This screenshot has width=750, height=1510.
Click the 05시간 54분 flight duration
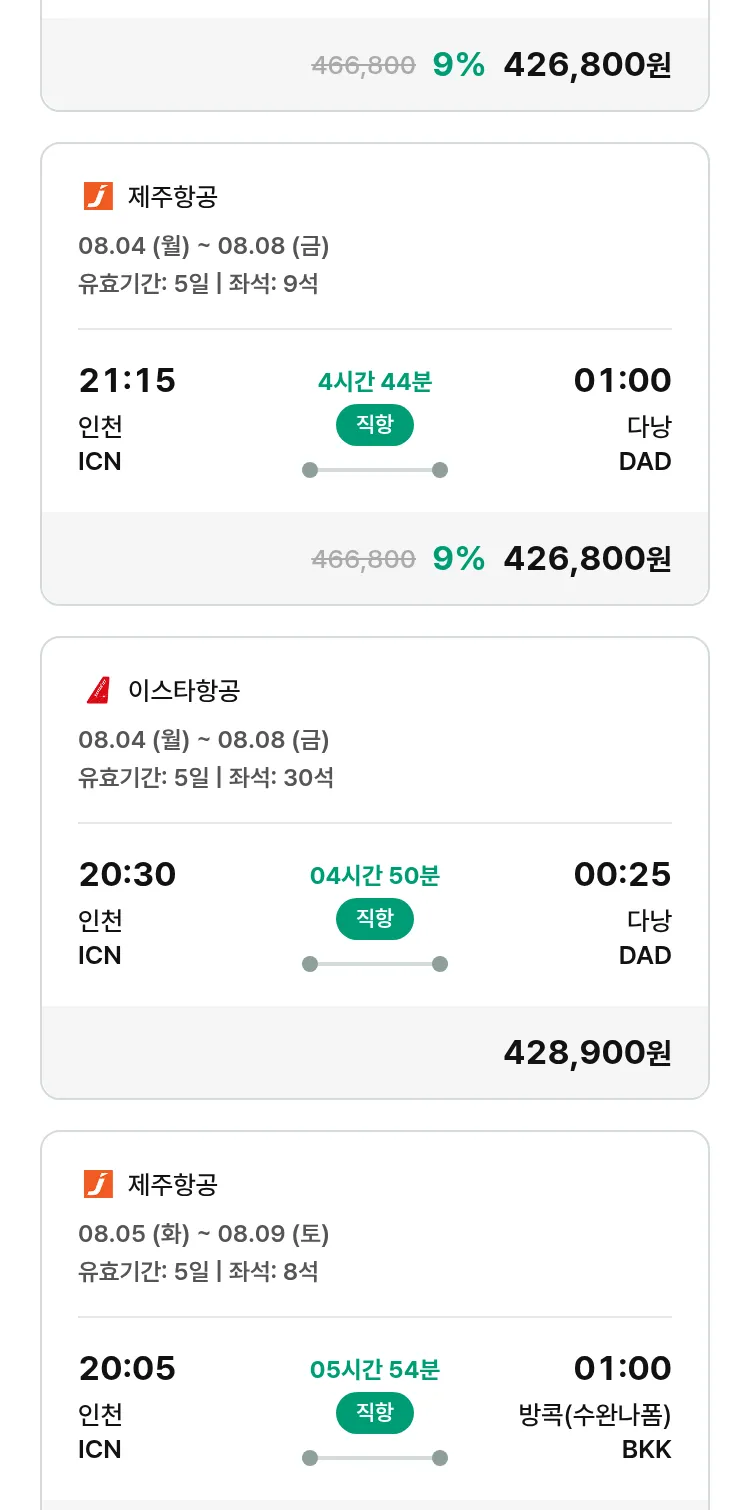(x=374, y=1369)
